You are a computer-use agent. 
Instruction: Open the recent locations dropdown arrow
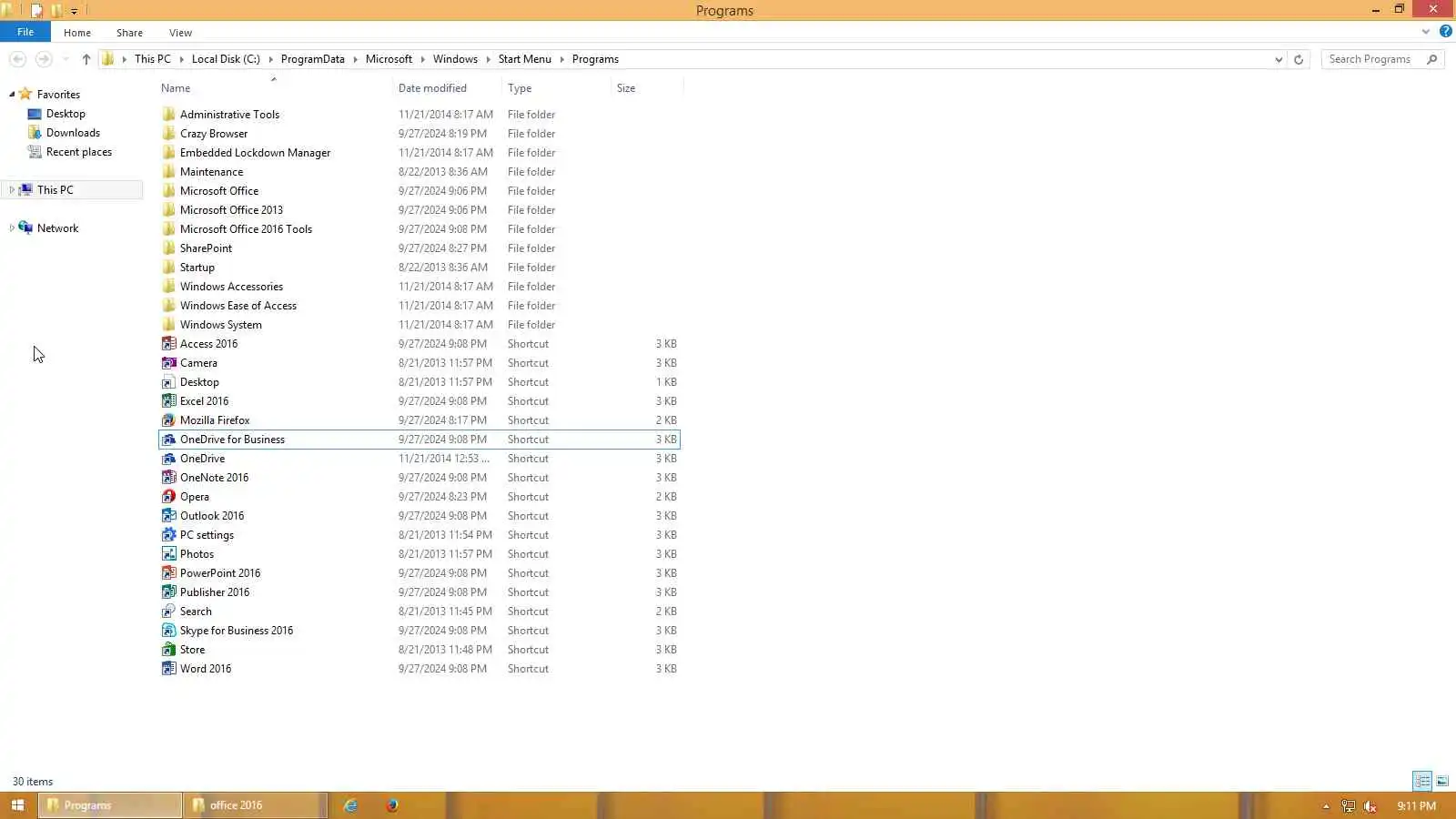[x=66, y=59]
